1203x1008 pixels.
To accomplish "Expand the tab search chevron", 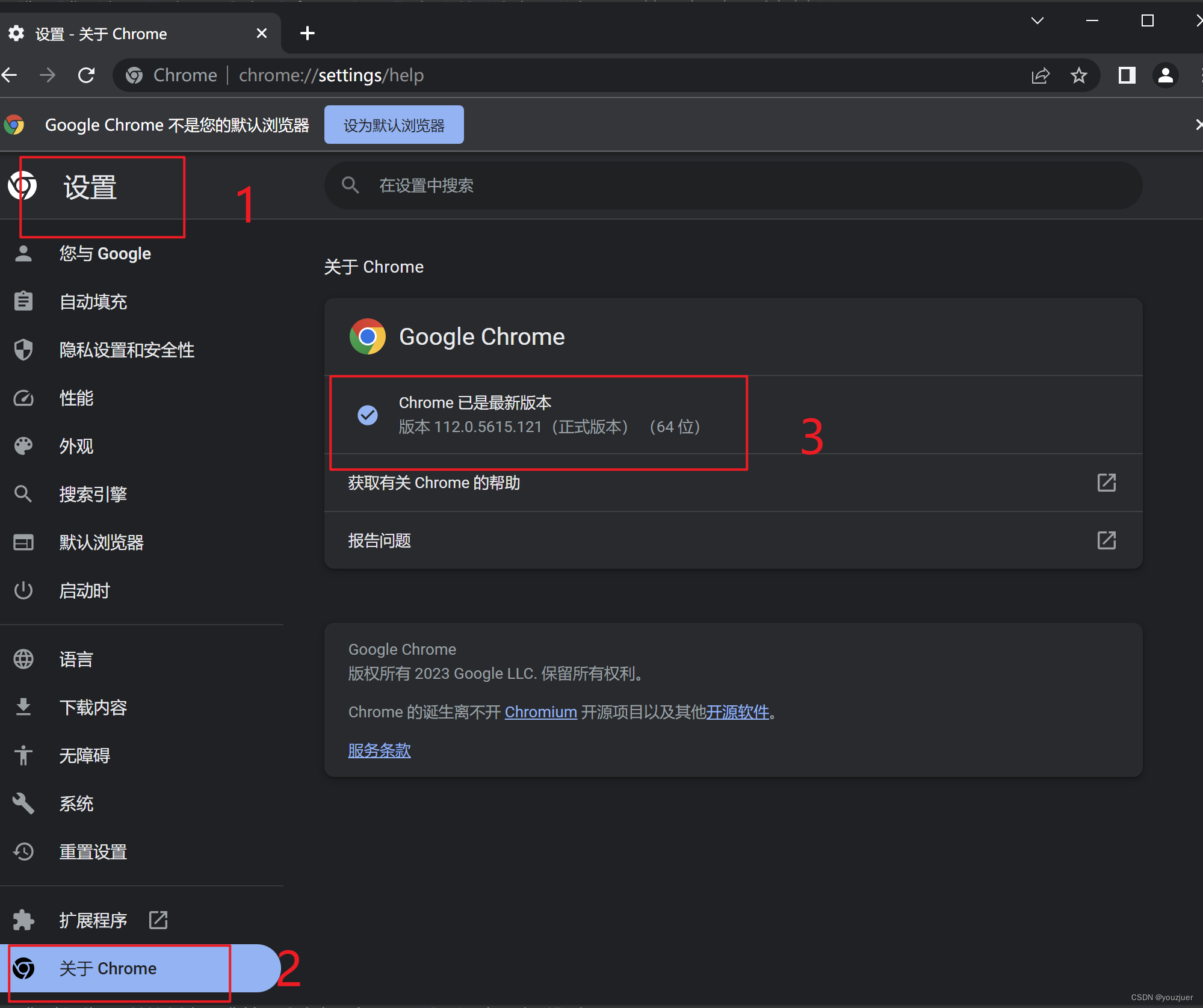I will (x=1037, y=20).
